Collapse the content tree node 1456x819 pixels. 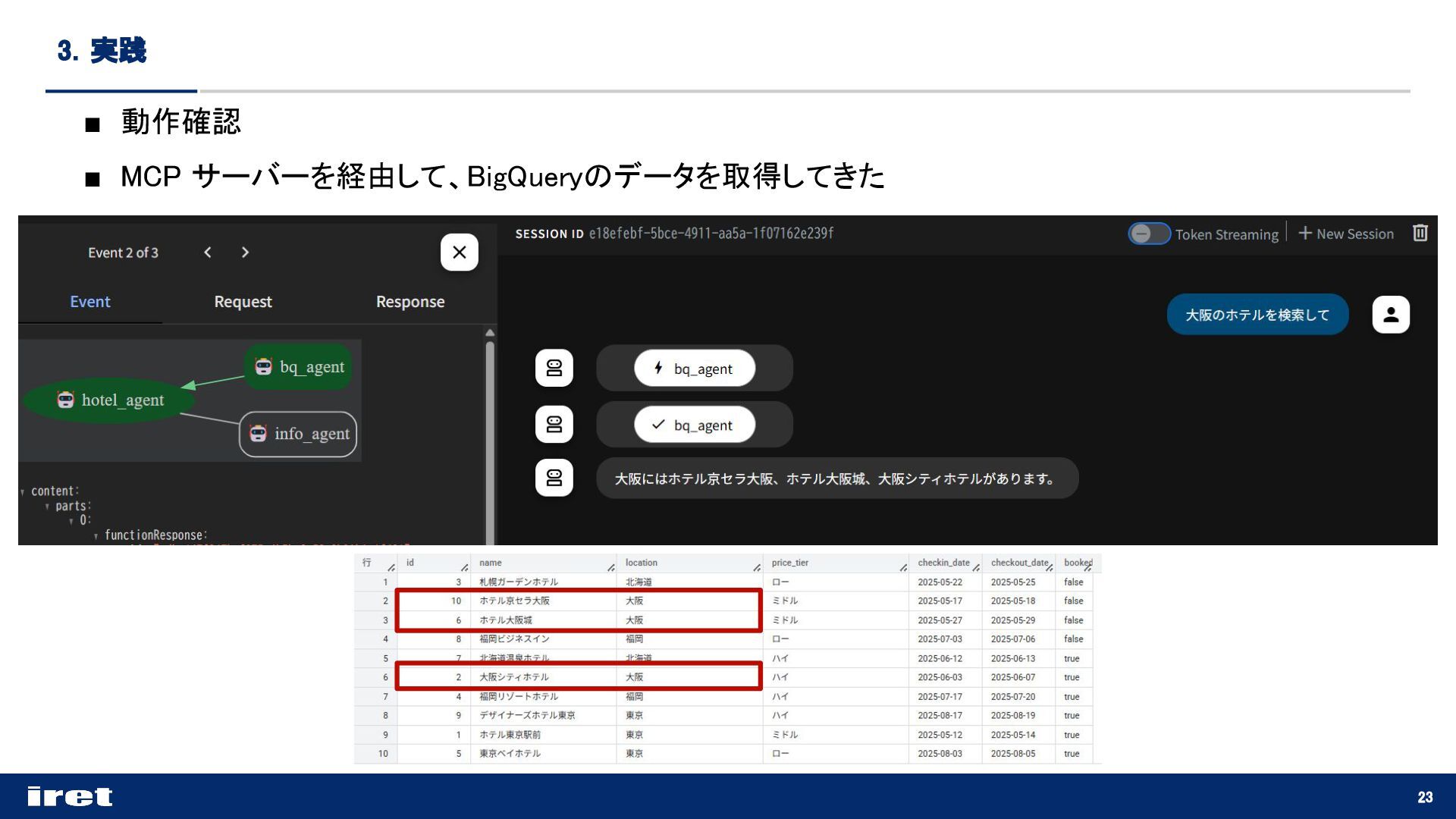point(23,492)
